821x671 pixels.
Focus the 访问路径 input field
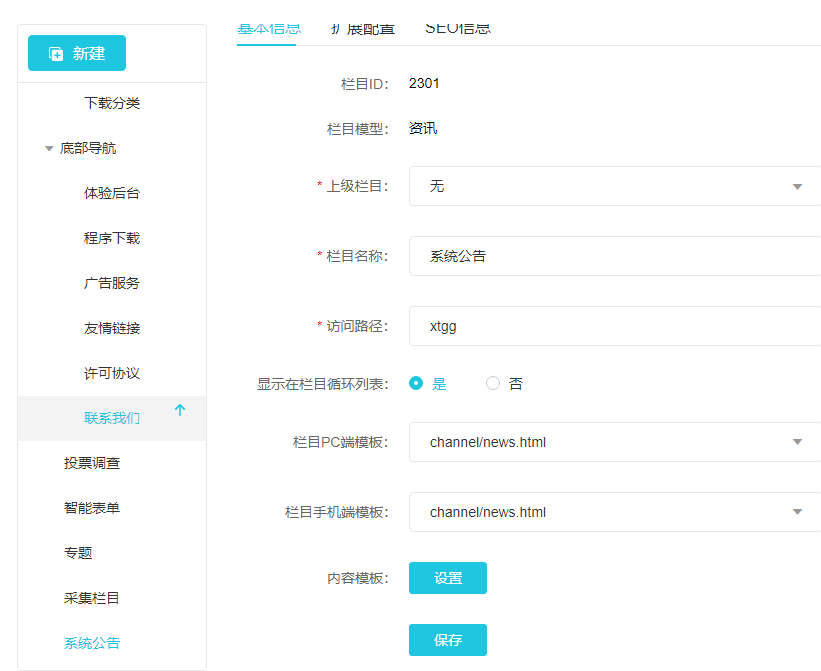coord(614,326)
